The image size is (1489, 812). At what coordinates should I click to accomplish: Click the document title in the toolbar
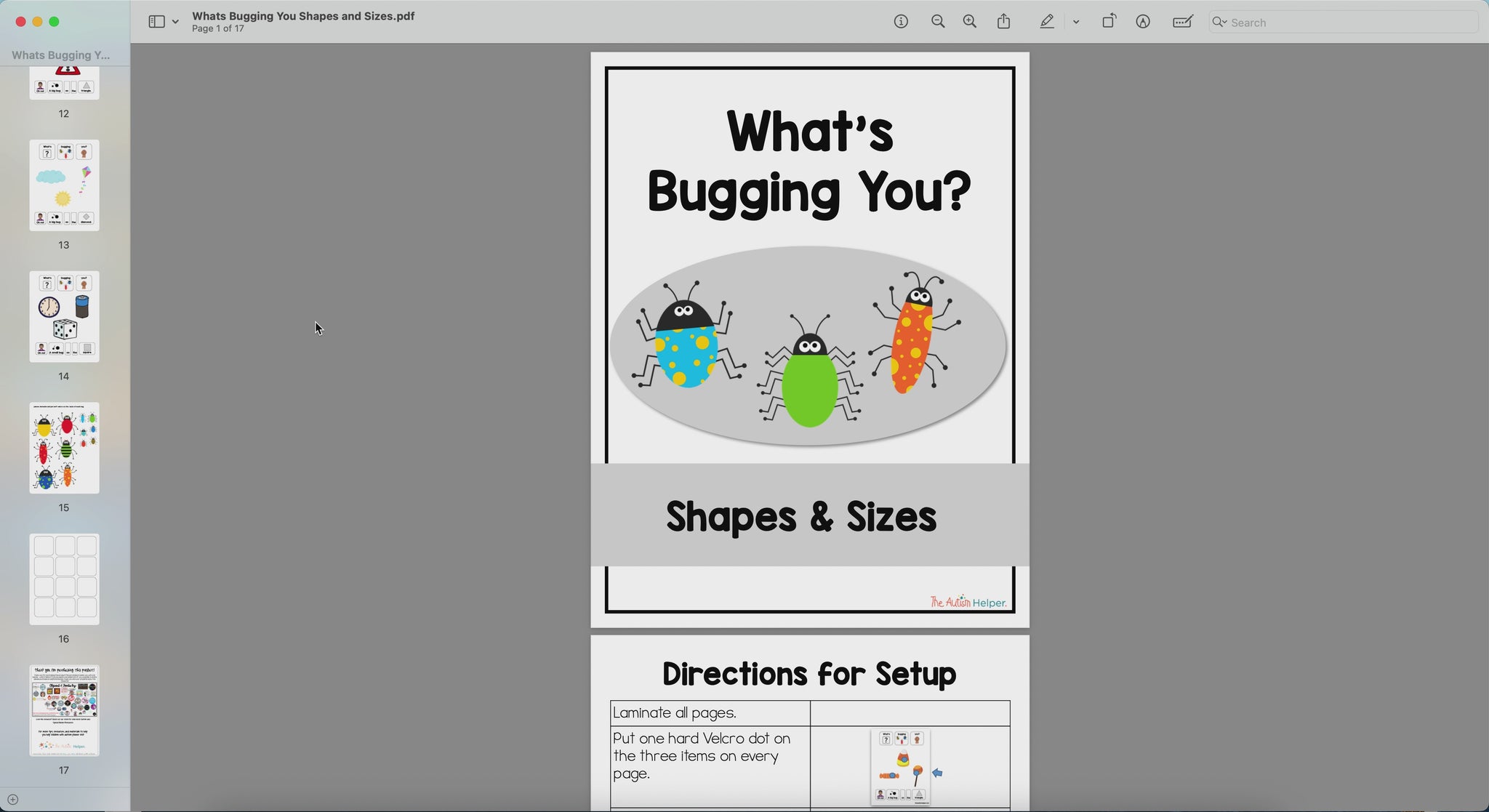303,16
